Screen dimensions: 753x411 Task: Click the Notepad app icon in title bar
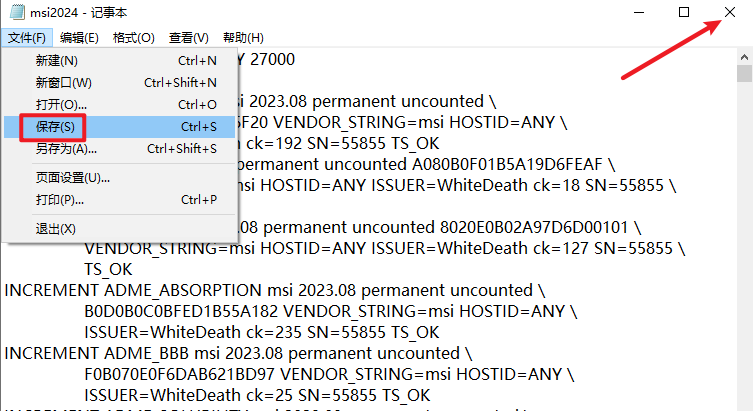click(x=15, y=12)
